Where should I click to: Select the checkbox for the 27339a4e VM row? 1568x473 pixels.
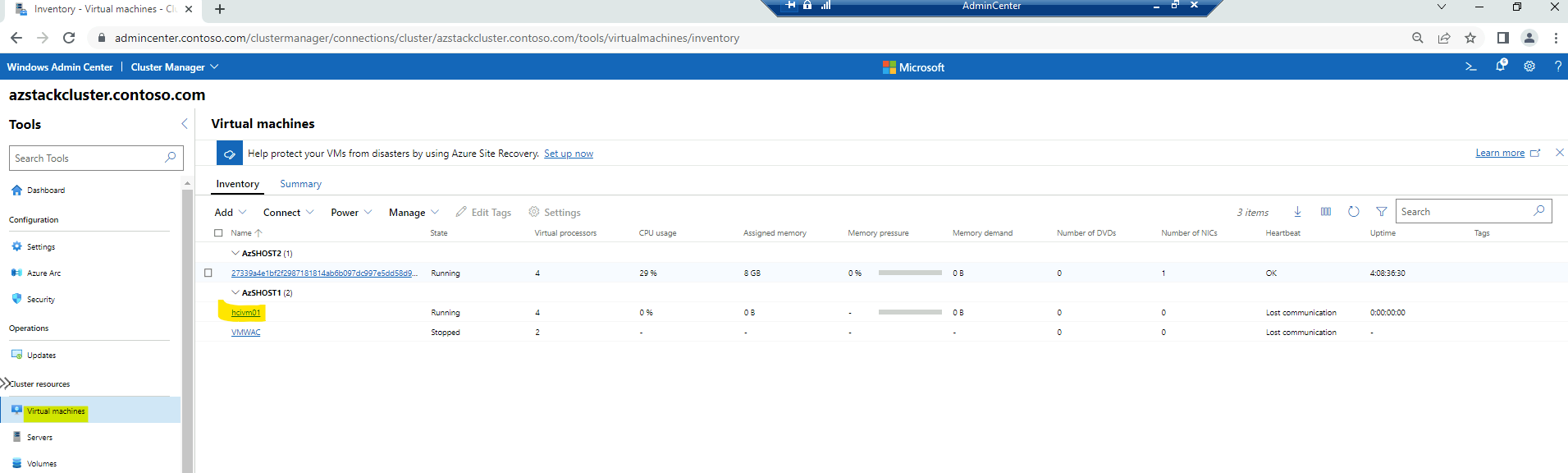click(208, 273)
